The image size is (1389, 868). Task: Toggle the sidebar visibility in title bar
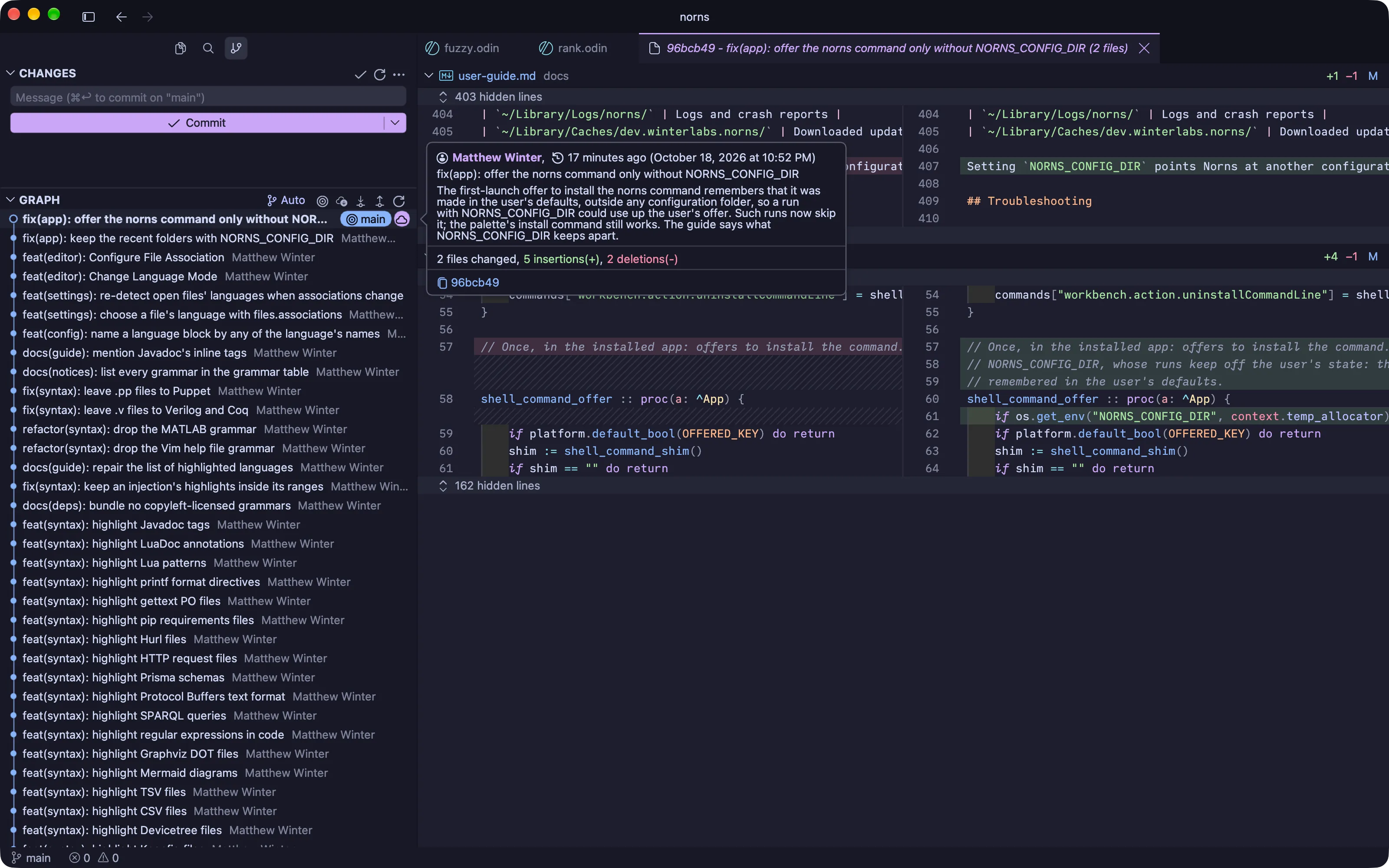click(x=89, y=16)
